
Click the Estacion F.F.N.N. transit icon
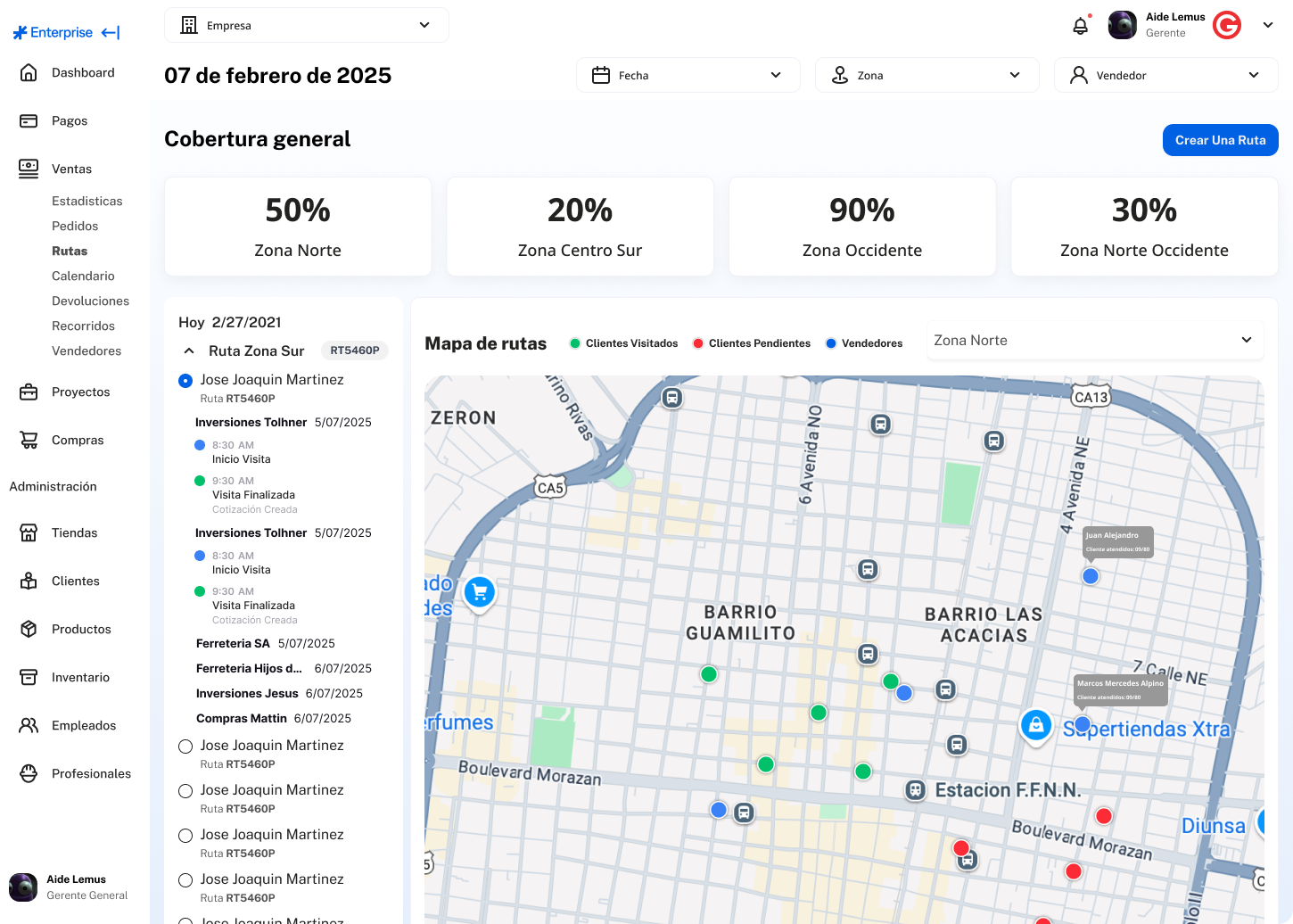point(915,790)
